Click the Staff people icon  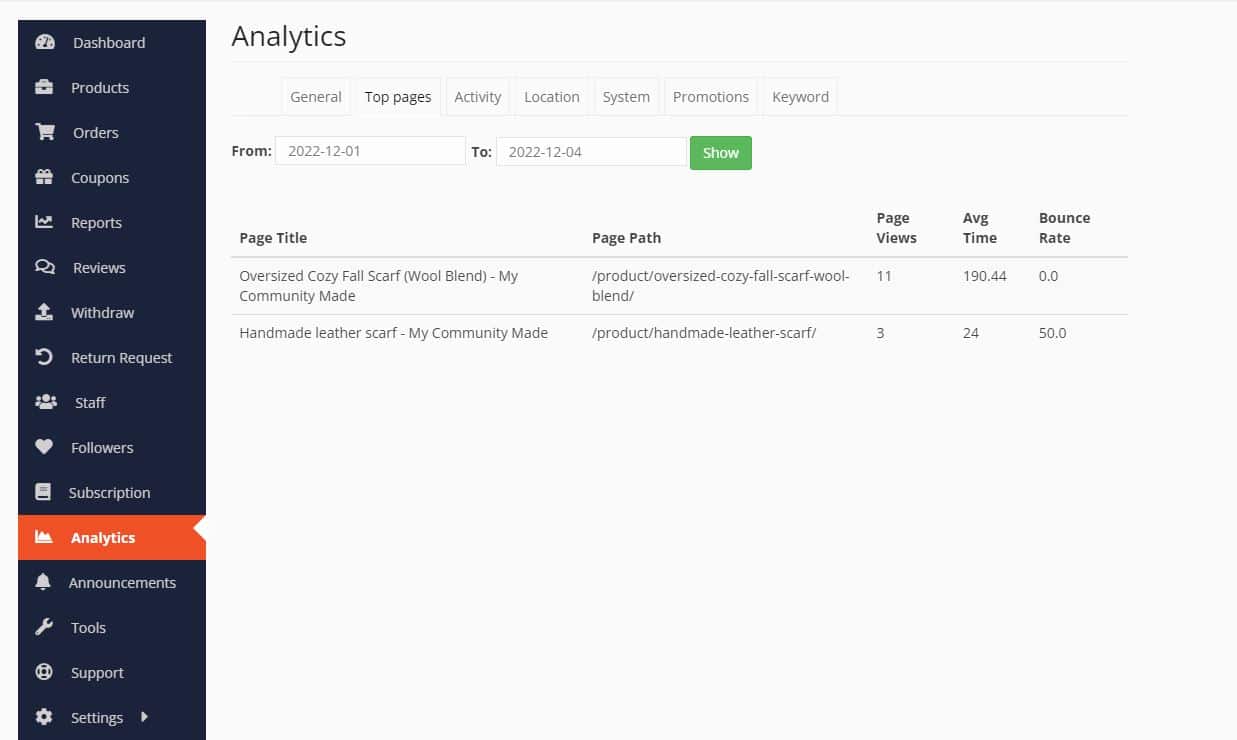[x=46, y=402]
